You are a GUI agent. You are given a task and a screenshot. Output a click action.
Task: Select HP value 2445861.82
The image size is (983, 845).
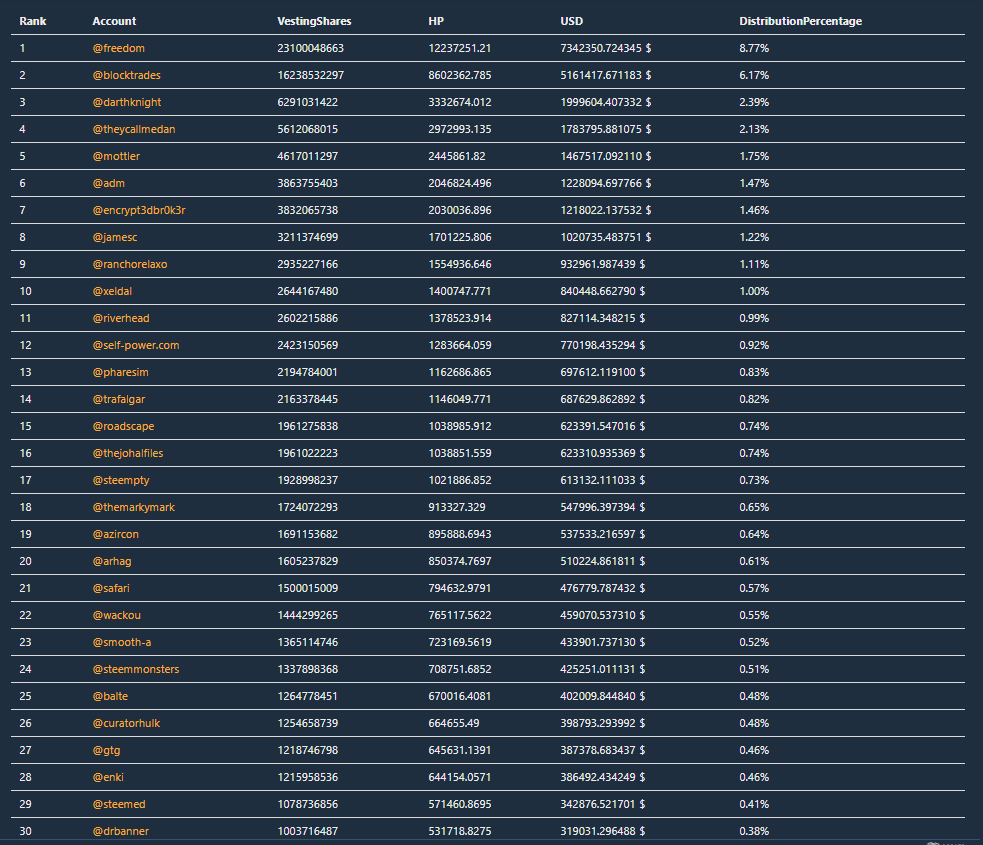pyautogui.click(x=457, y=156)
